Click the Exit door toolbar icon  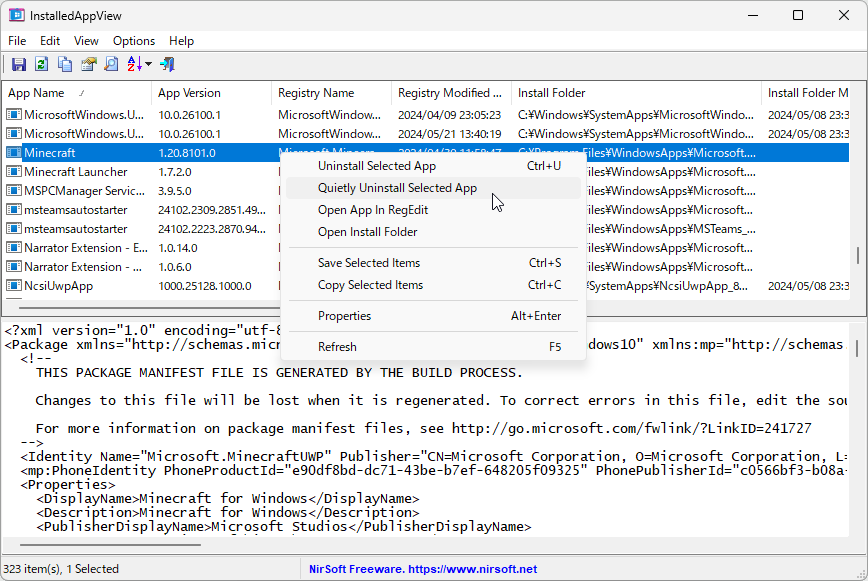(168, 65)
